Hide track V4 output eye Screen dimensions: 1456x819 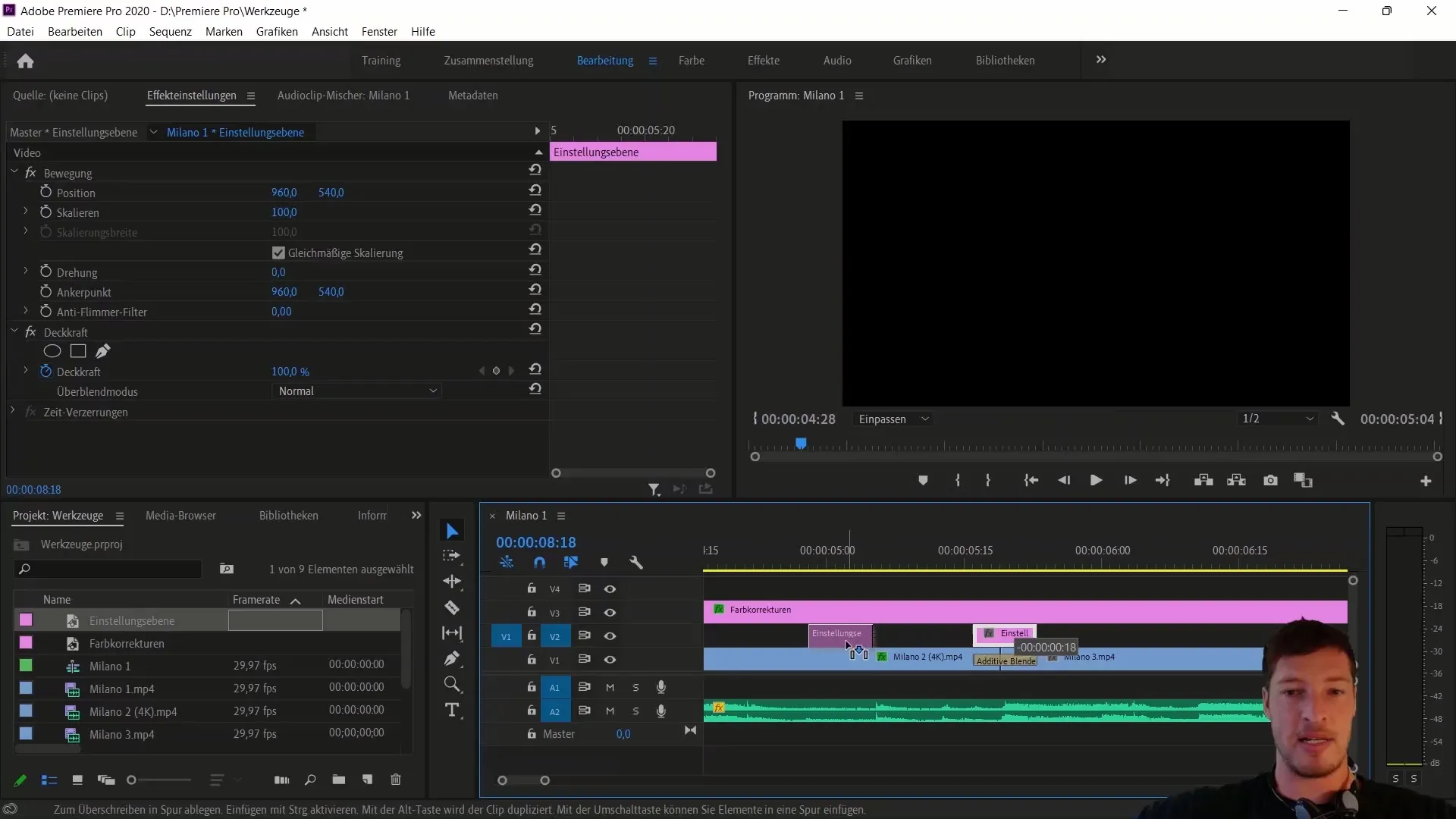[x=610, y=589]
